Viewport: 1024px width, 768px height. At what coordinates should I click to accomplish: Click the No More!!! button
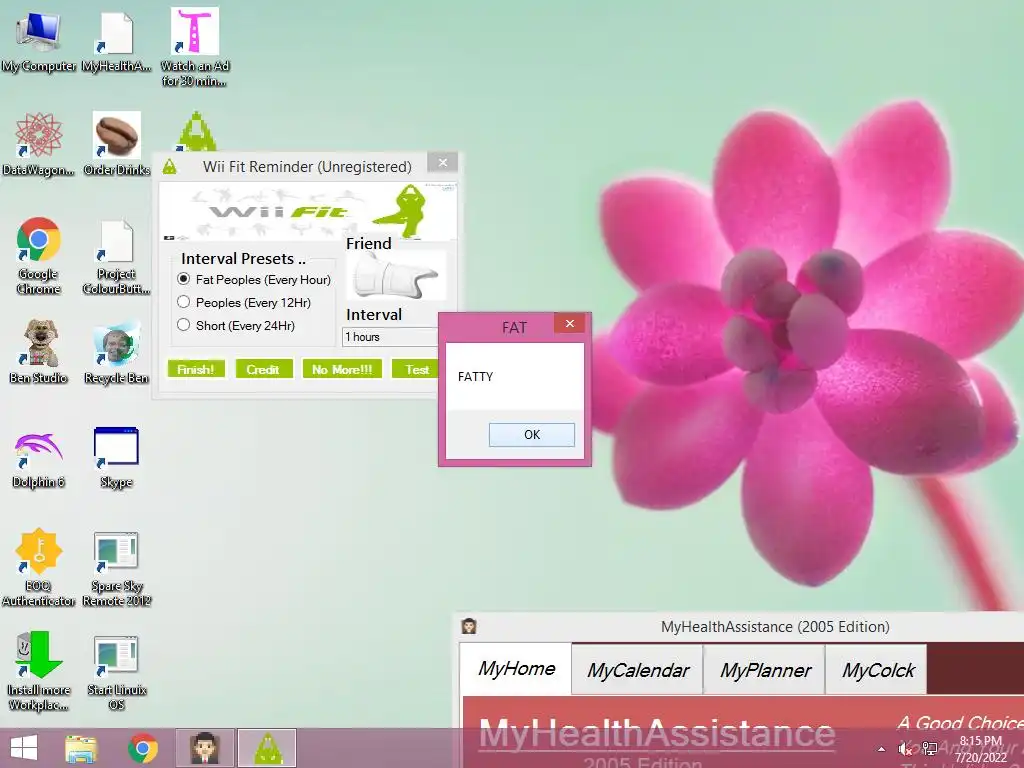[x=342, y=369]
